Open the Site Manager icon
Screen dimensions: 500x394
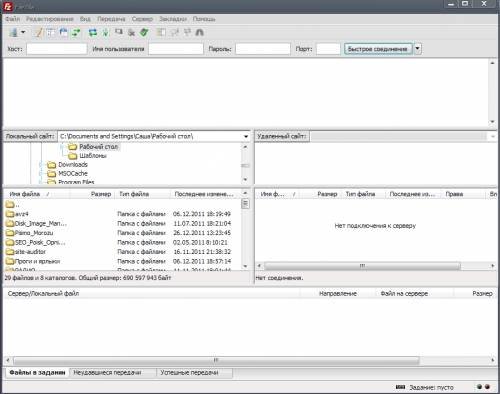click(14, 32)
